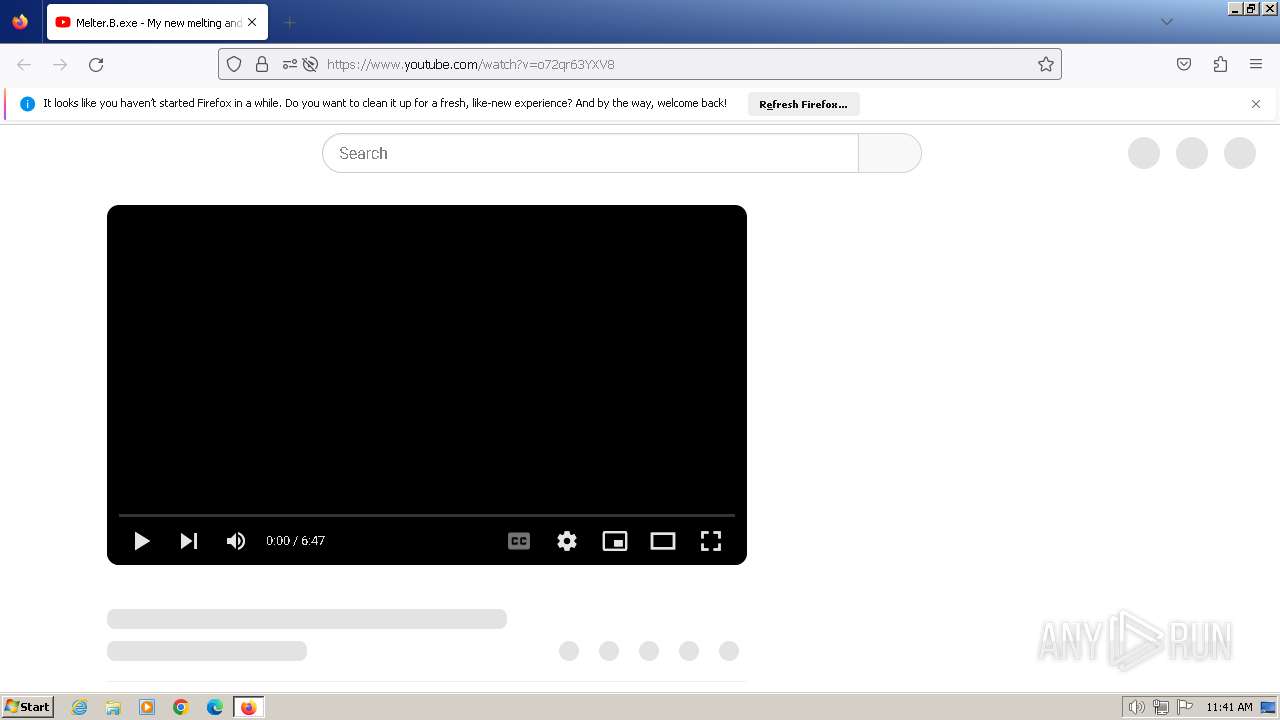Image resolution: width=1280 pixels, height=720 pixels.
Task: Reload the current page
Action: 96,64
